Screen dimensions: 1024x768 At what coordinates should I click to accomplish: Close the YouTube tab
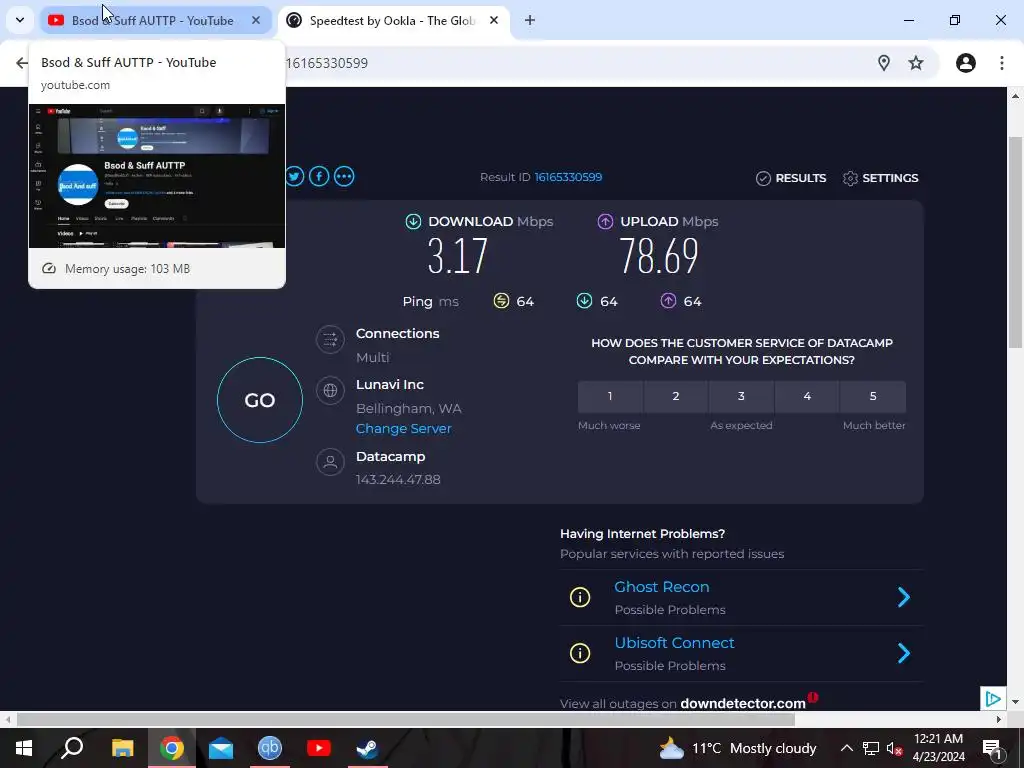click(x=256, y=21)
